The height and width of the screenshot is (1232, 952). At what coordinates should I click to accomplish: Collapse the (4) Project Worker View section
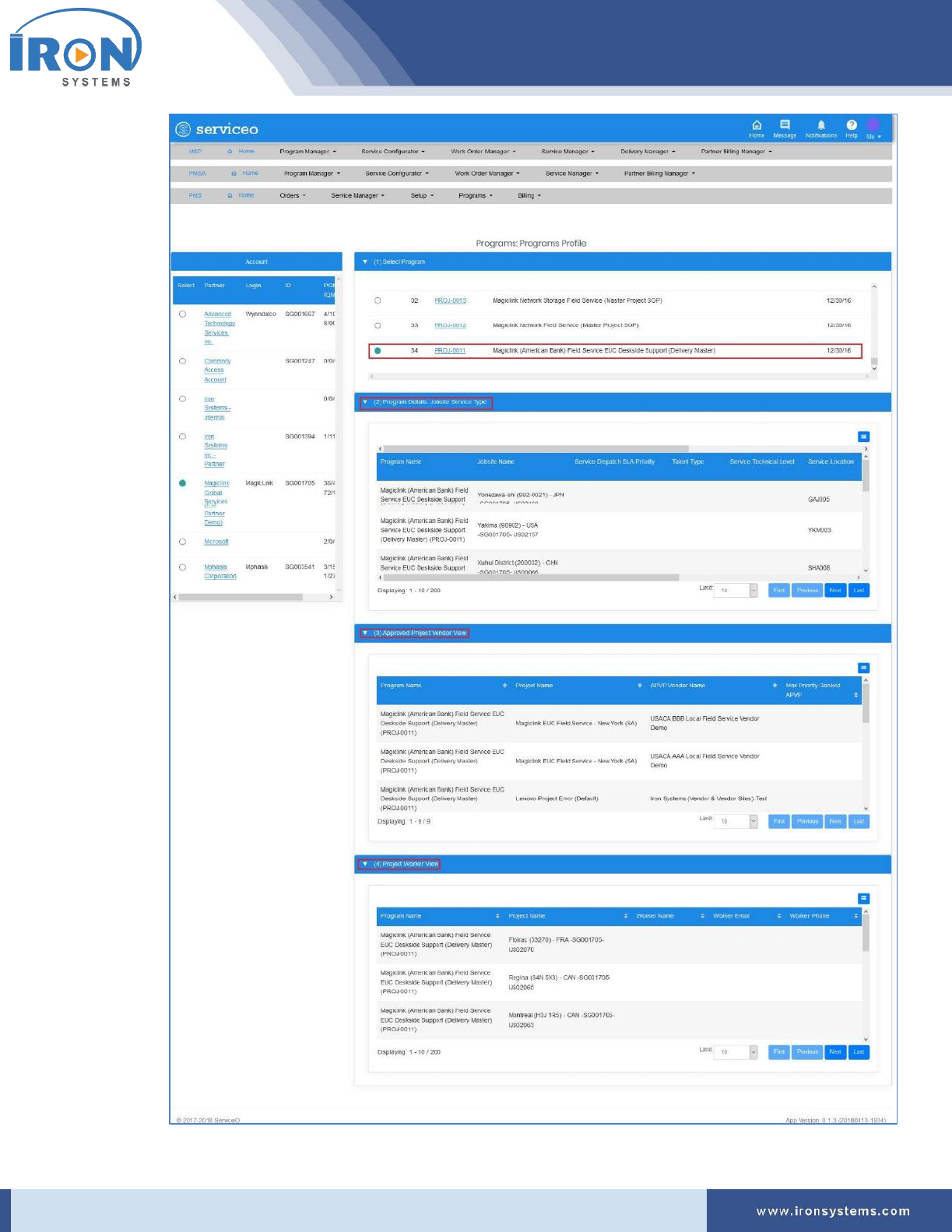click(364, 864)
